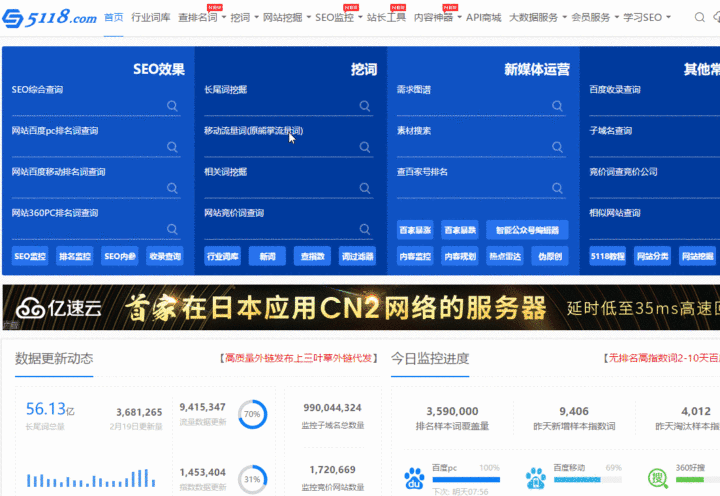The height and width of the screenshot is (496, 720).
Task: Click the SEO监控 quick button
Action: point(30,256)
